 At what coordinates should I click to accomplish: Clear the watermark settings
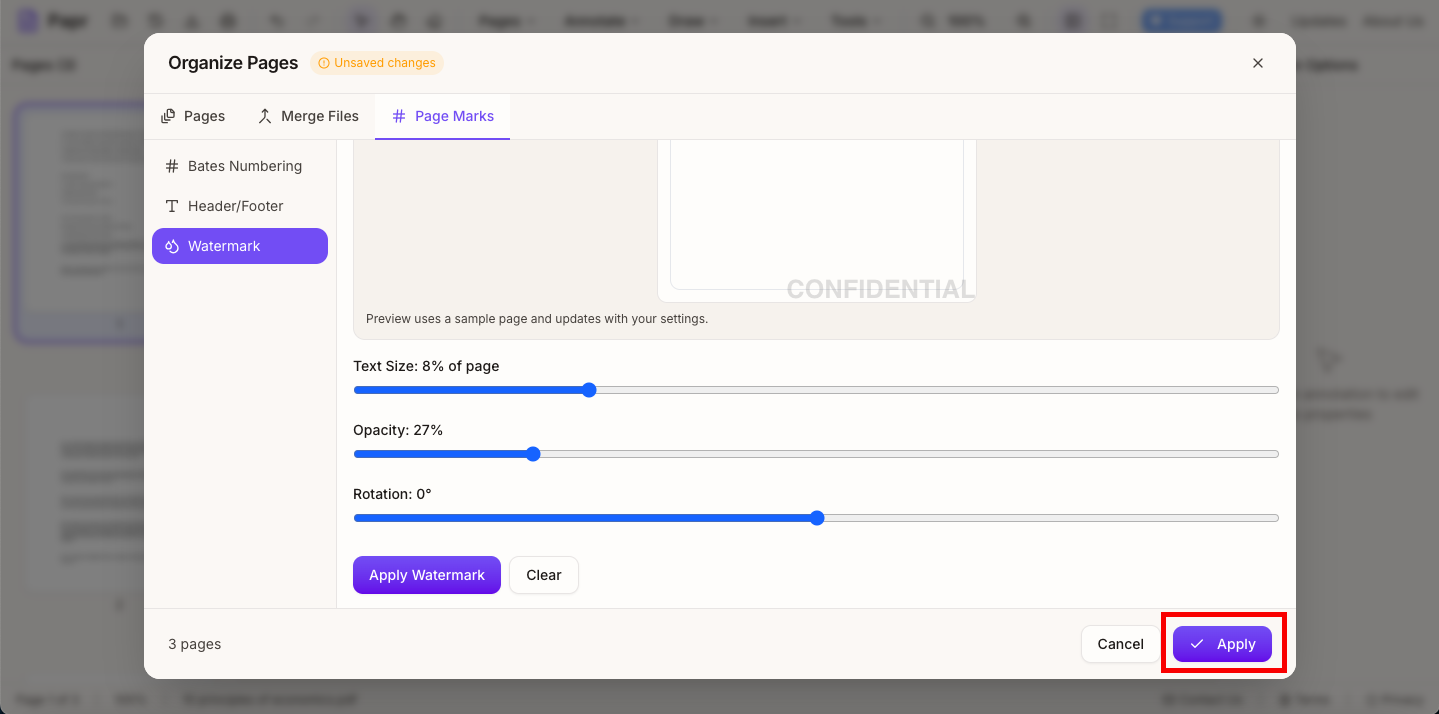(x=543, y=574)
